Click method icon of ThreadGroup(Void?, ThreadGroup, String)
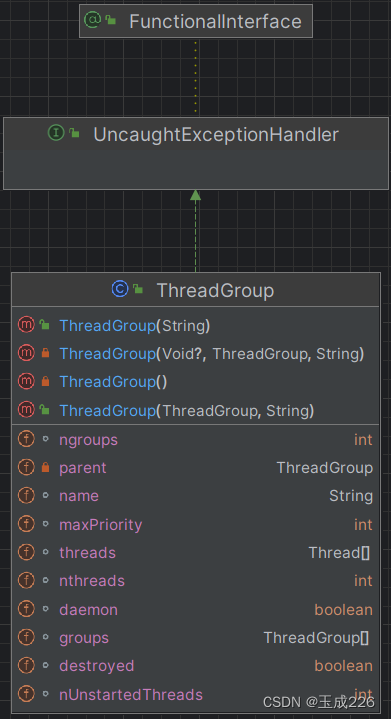Viewport: 391px width, 719px height. (x=26, y=353)
